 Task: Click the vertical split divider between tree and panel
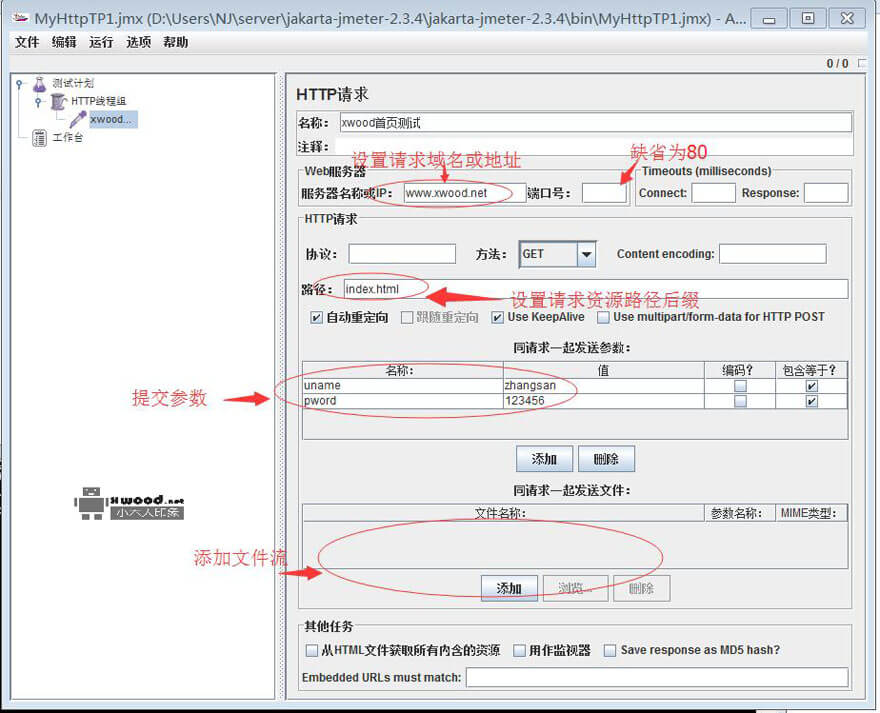281,386
